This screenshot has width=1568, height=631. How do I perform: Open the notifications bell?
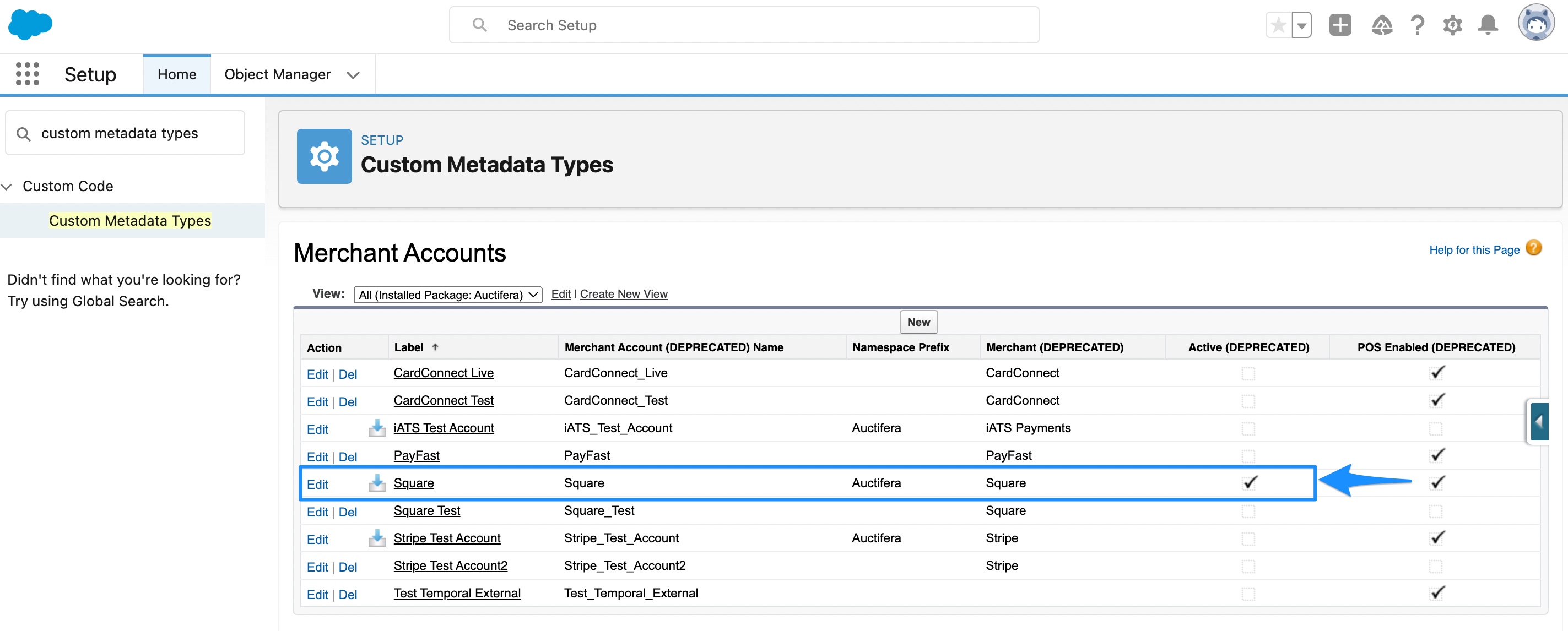click(x=1488, y=25)
